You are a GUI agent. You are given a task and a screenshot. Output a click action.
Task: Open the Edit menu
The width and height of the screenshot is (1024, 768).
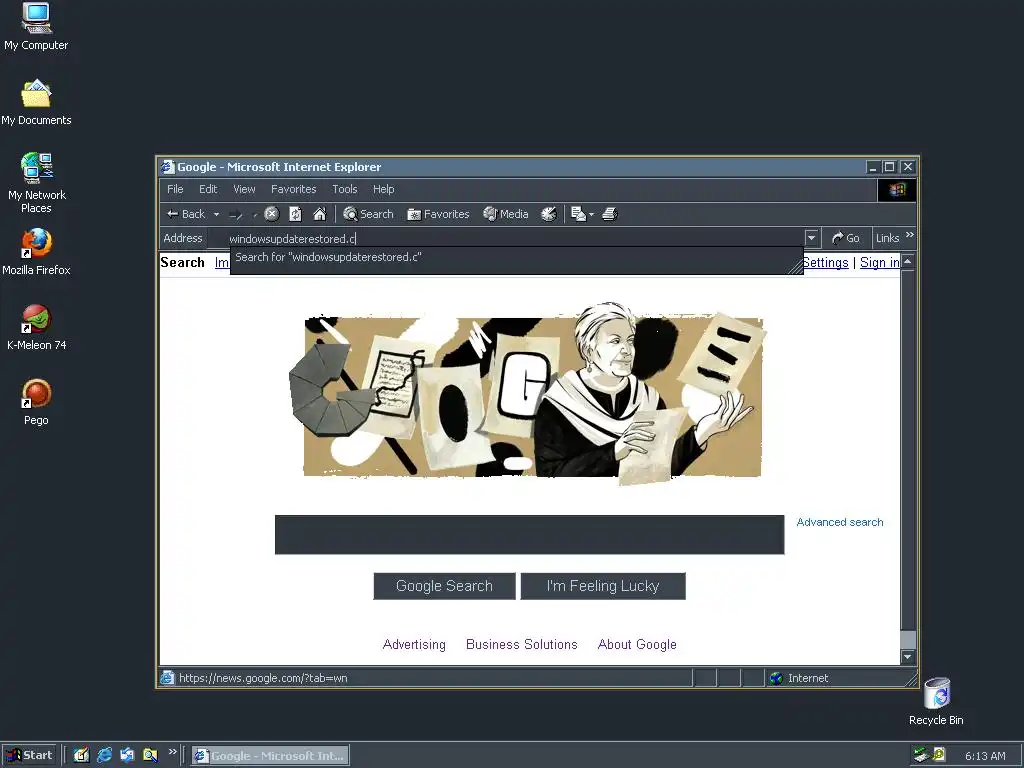208,189
